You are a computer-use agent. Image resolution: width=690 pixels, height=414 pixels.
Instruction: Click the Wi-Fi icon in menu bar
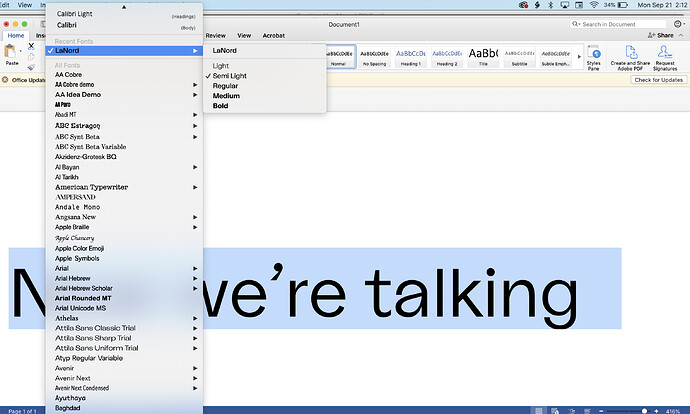(594, 5)
